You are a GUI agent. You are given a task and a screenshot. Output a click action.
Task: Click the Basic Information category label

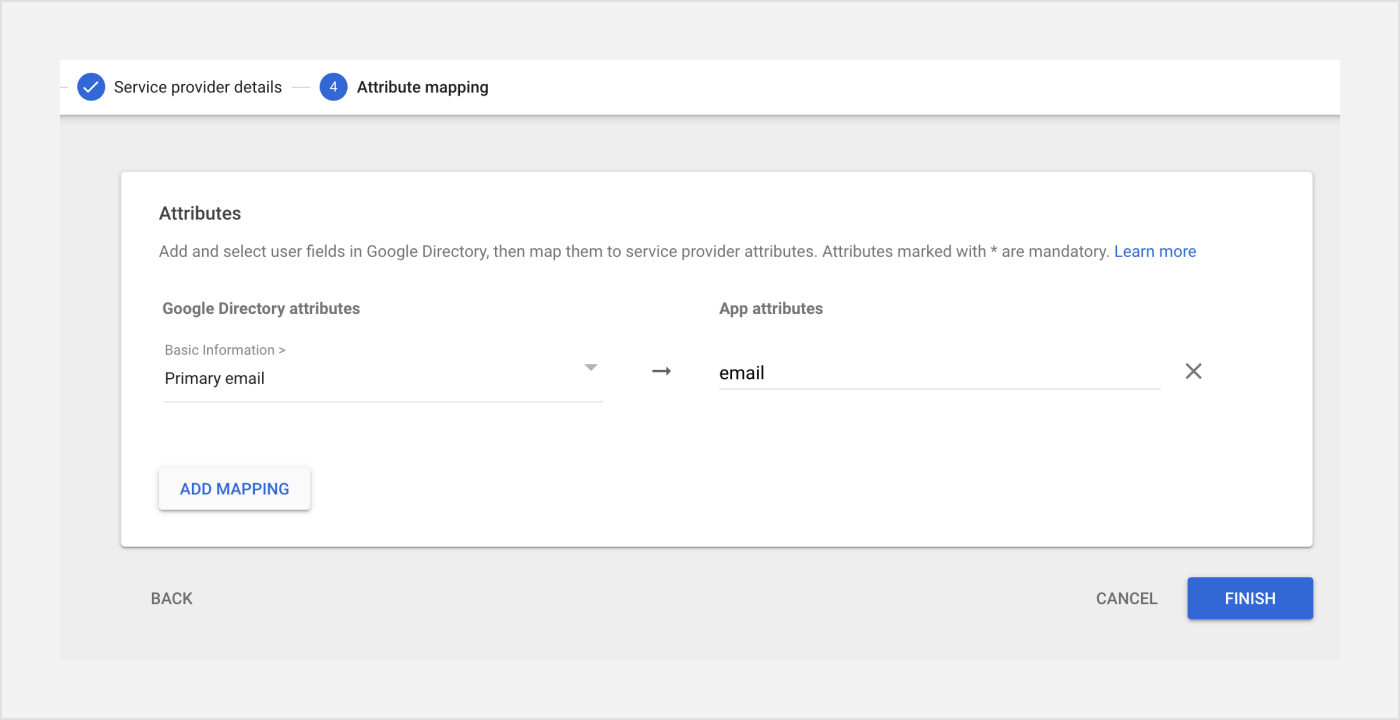point(225,350)
